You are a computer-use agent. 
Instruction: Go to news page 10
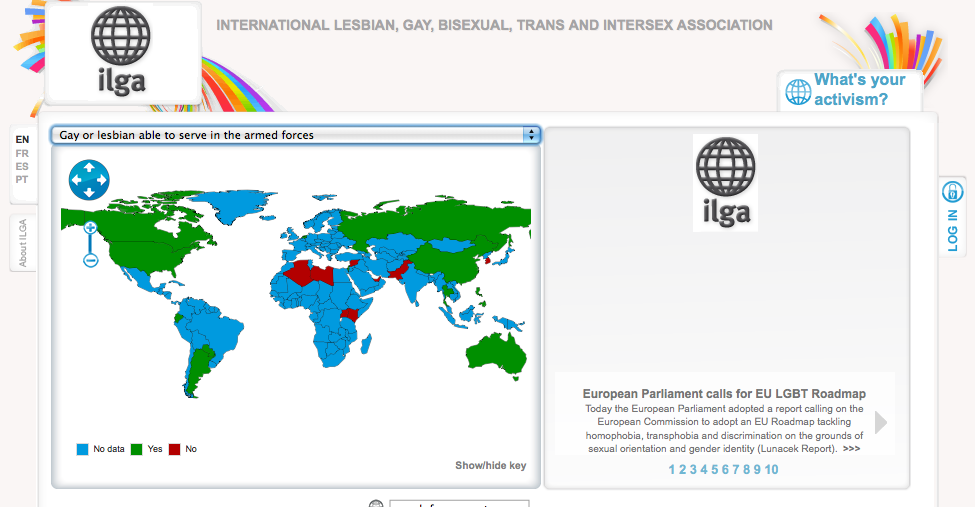coord(771,470)
